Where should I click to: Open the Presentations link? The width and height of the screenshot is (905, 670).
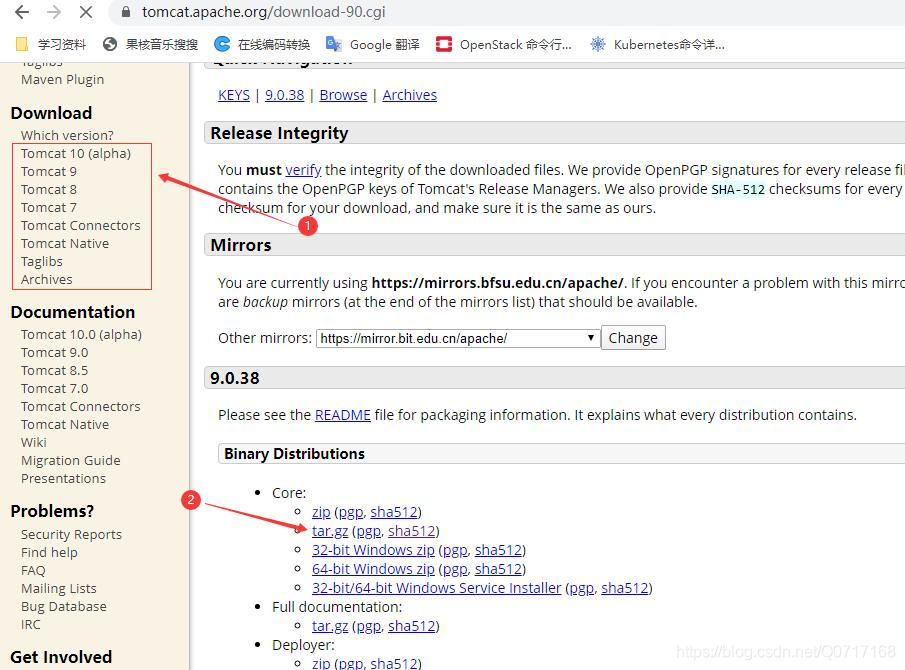pyautogui.click(x=63, y=478)
